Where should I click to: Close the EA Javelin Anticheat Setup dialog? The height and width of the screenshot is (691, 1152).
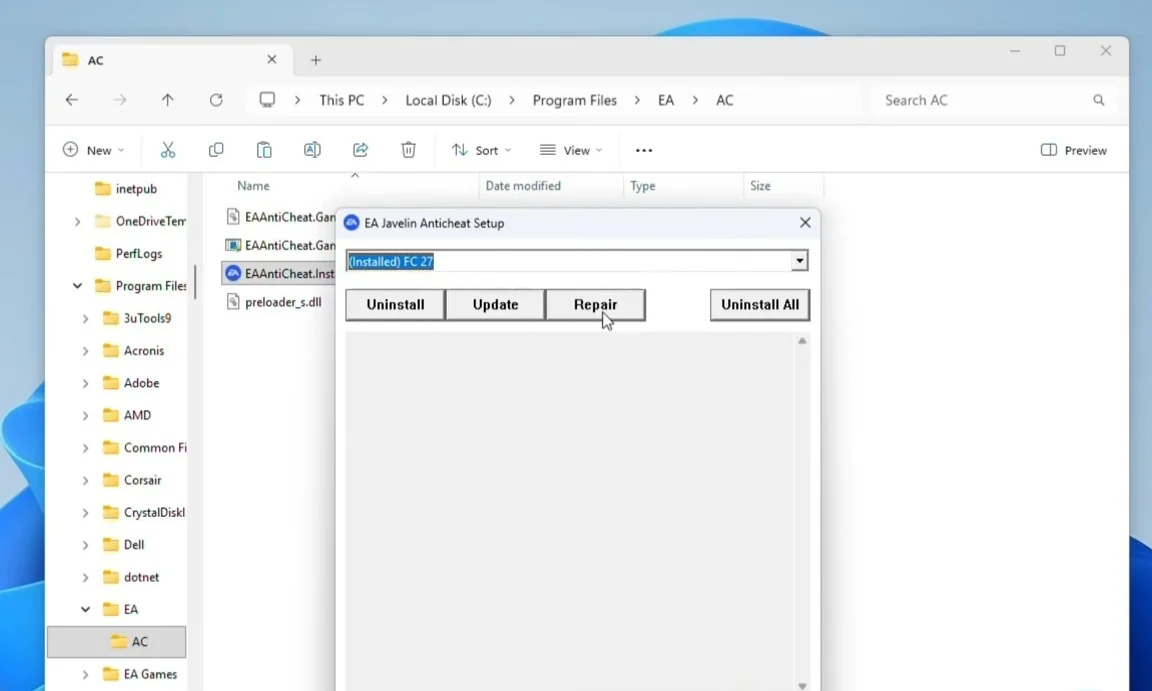tap(805, 223)
